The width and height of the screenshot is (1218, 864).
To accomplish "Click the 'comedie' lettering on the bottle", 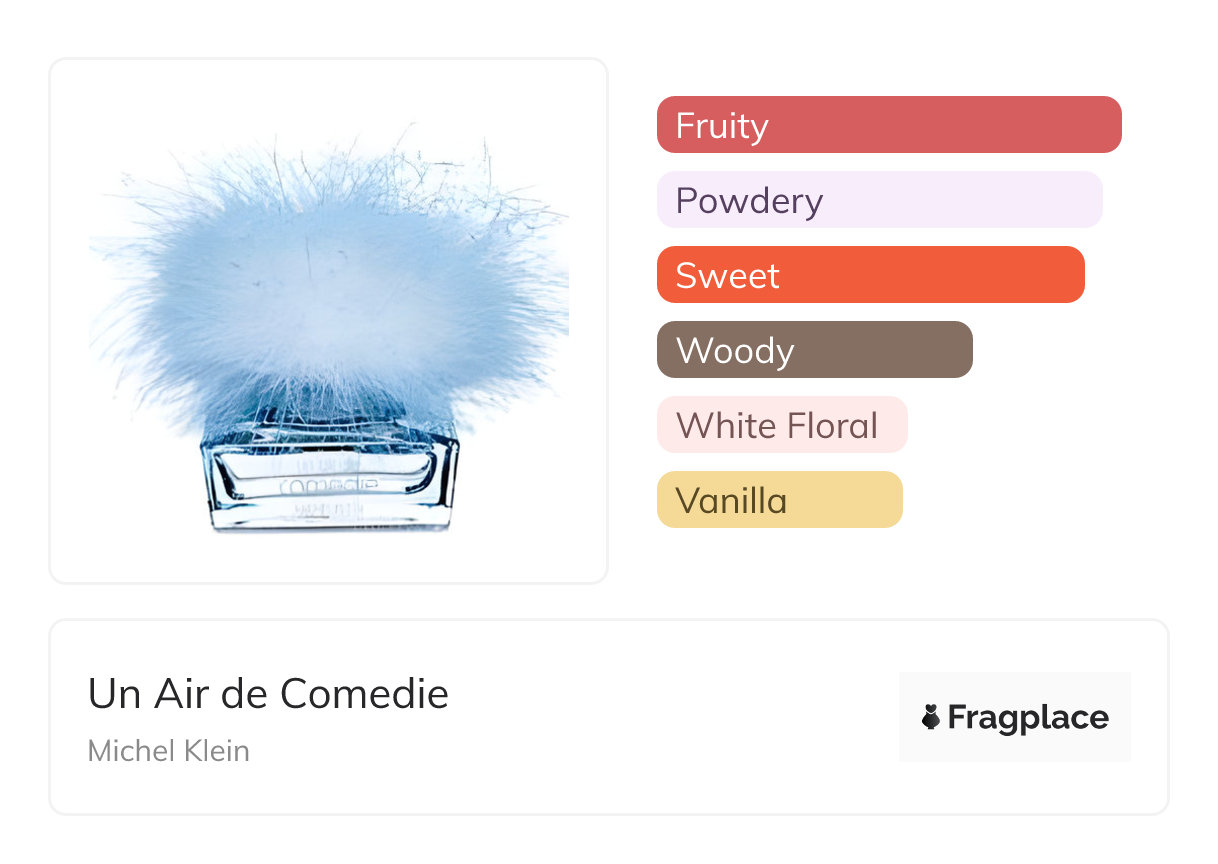I will tap(330, 485).
